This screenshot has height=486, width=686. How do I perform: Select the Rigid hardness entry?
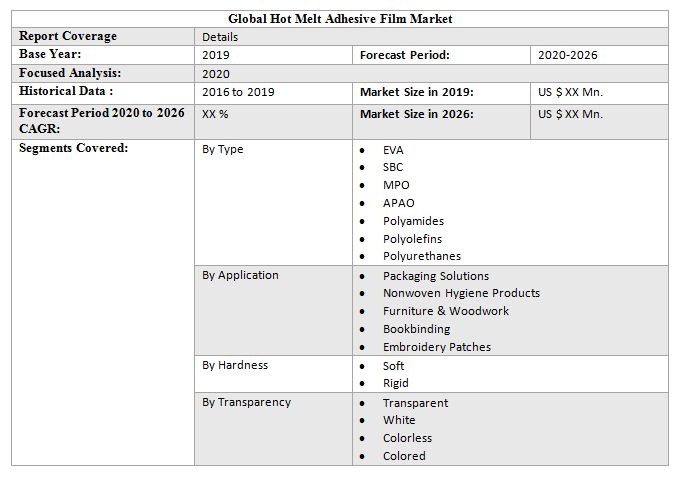(396, 383)
